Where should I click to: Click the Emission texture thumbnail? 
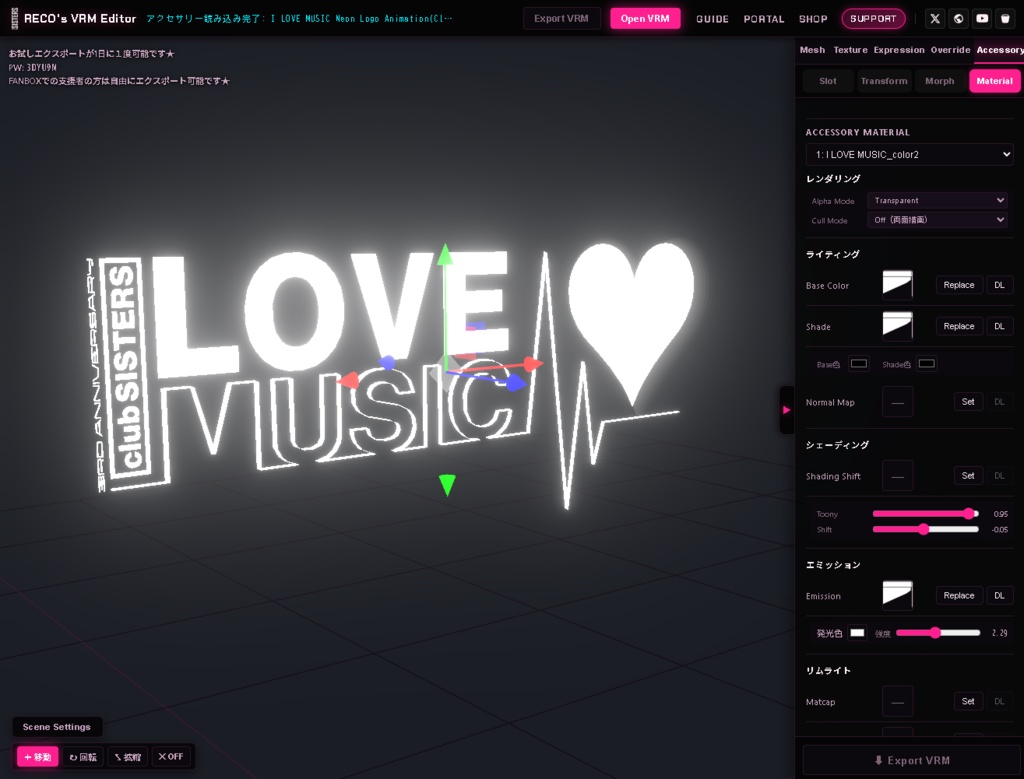coord(897,596)
